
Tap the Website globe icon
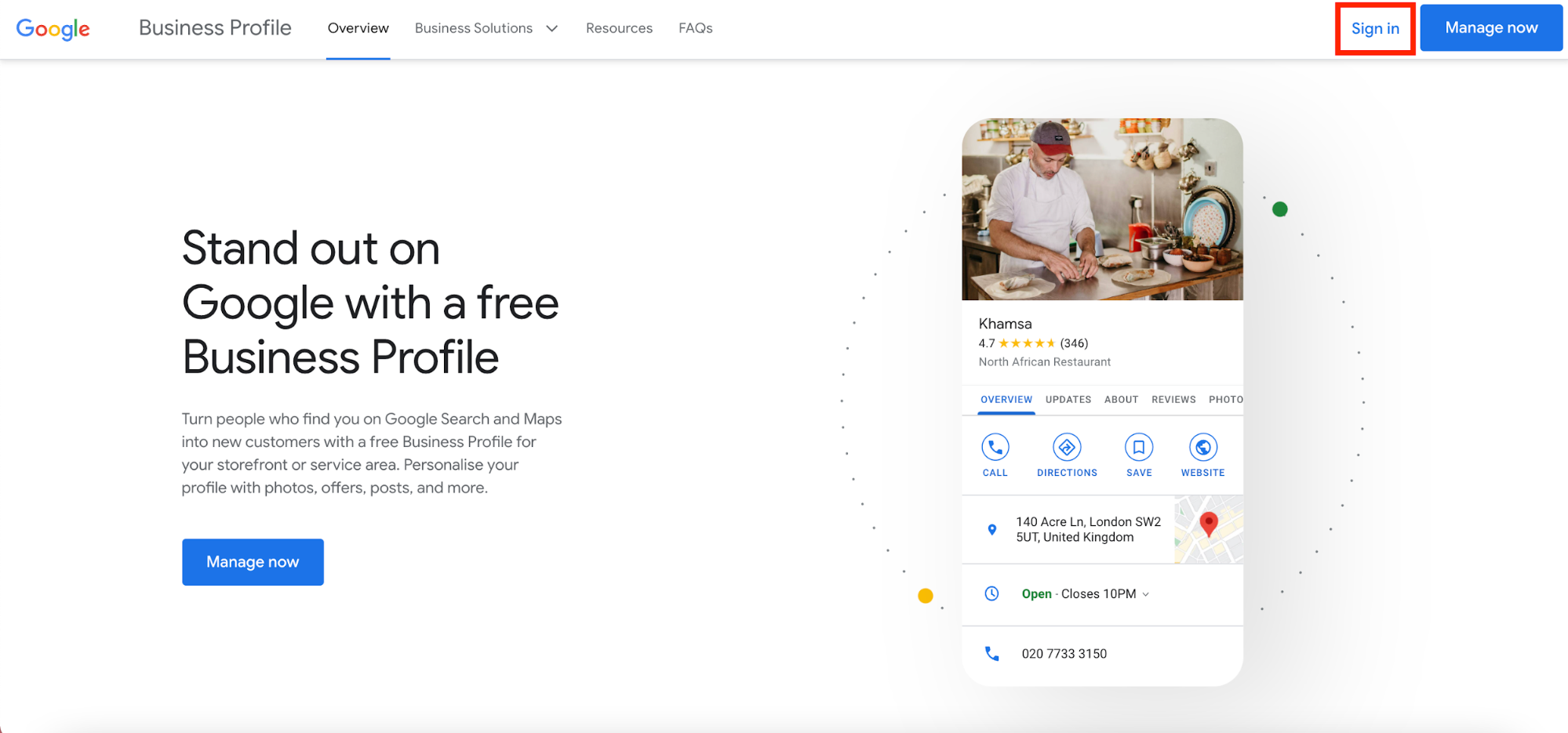1203,448
